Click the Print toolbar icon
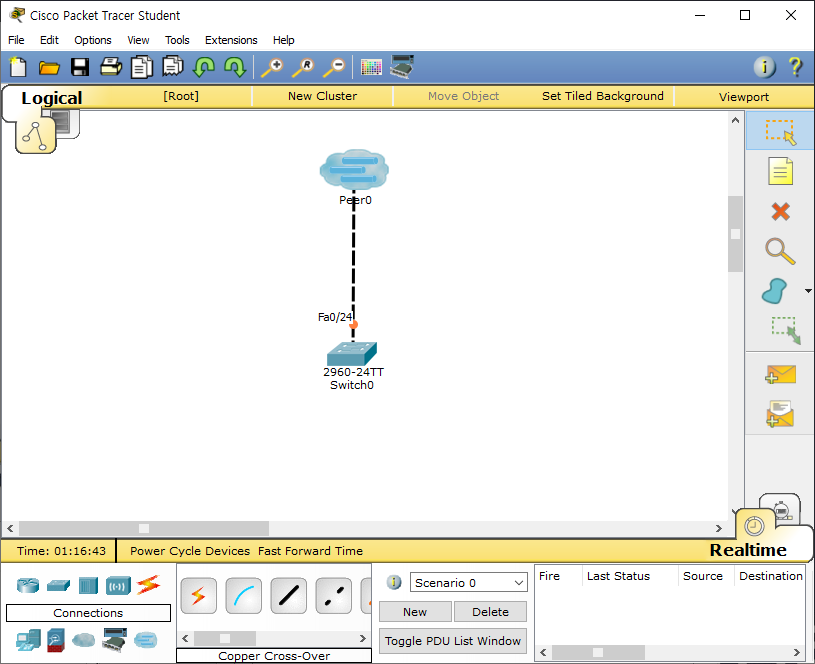Image resolution: width=815 pixels, height=664 pixels. (x=111, y=68)
